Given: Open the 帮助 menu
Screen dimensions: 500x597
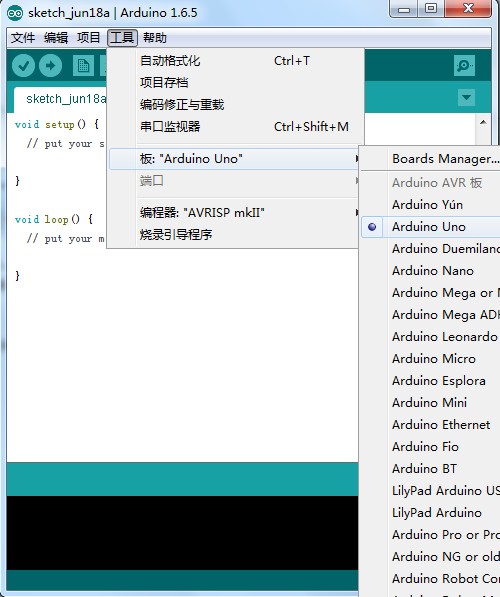Looking at the screenshot, I should (x=155, y=38).
